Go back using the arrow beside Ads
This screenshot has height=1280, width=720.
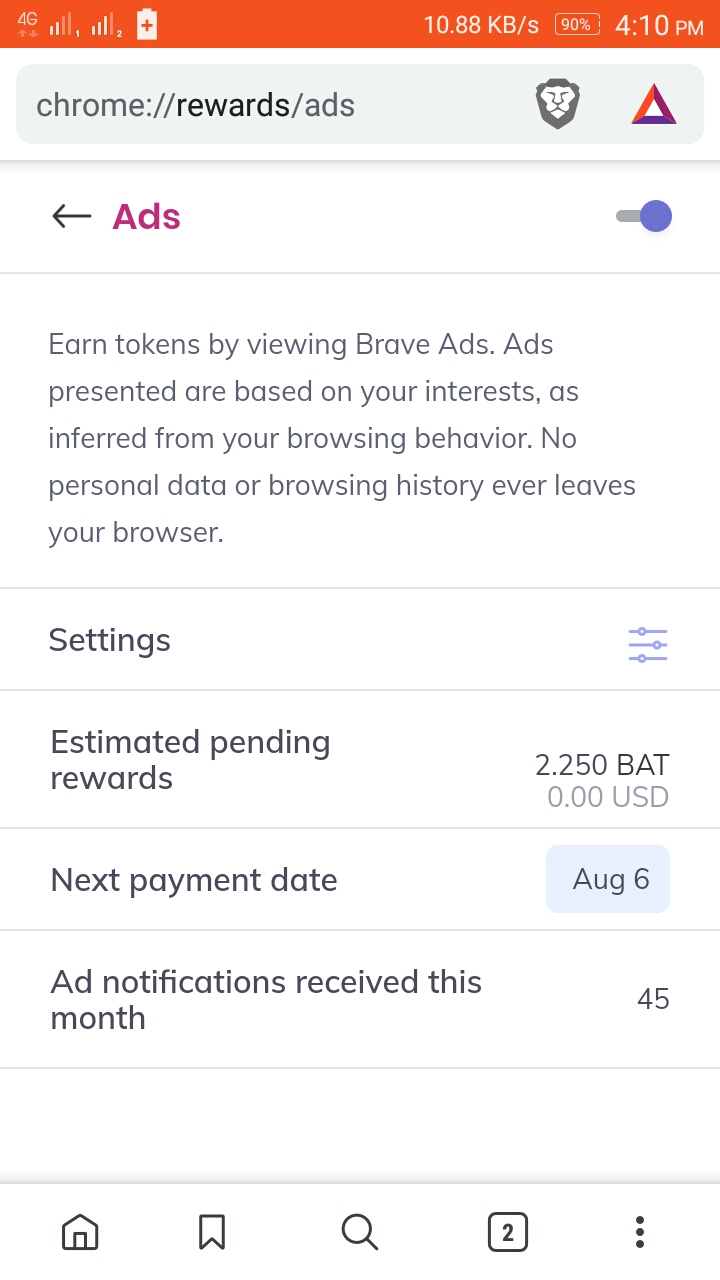click(72, 216)
